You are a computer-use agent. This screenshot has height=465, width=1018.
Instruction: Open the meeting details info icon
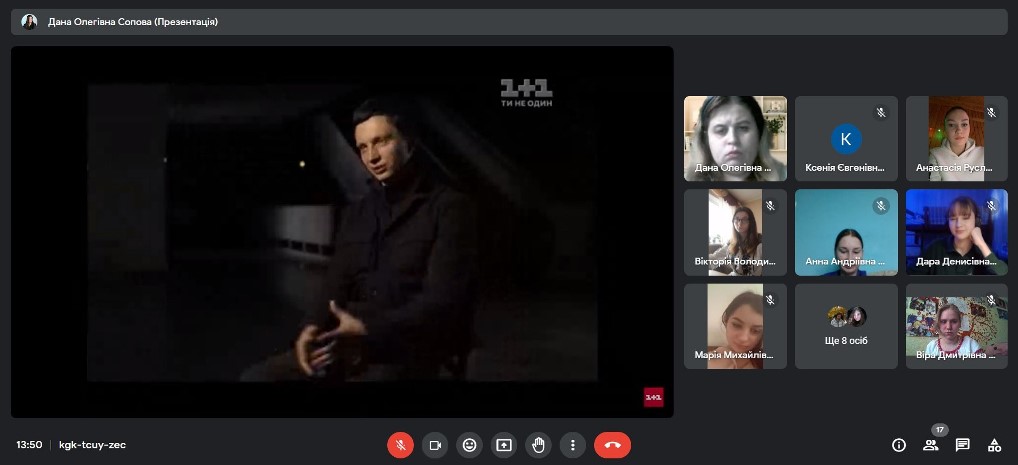pyautogui.click(x=898, y=445)
